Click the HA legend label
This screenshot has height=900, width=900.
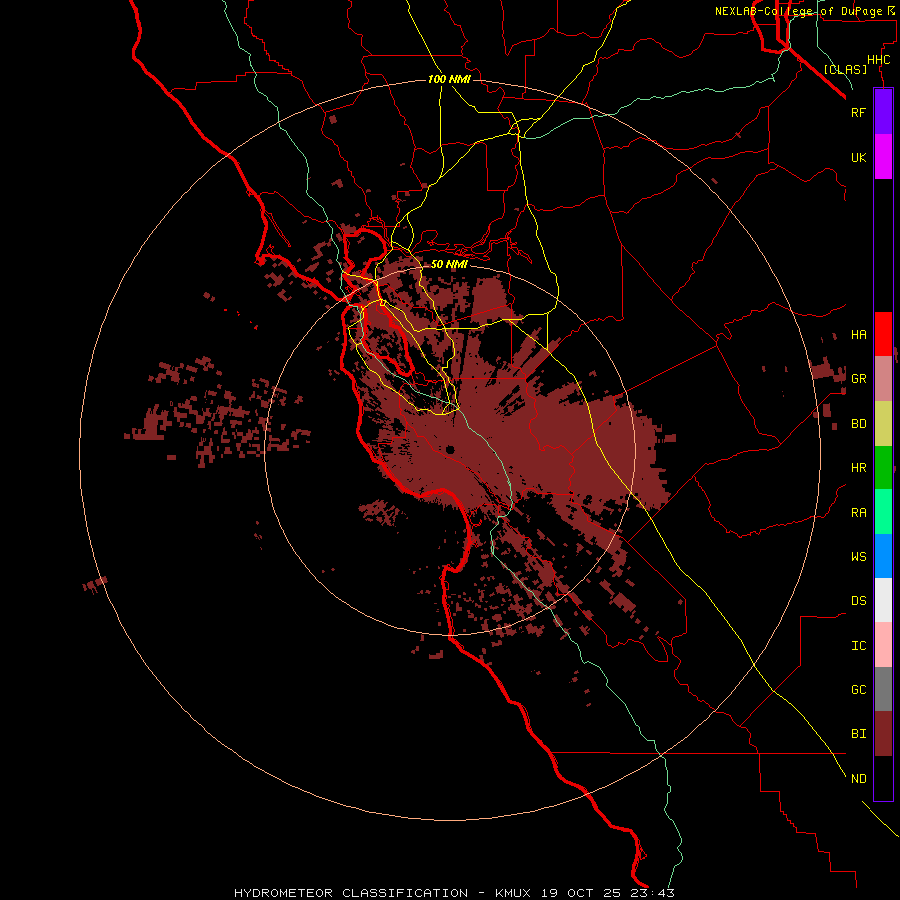(858, 335)
